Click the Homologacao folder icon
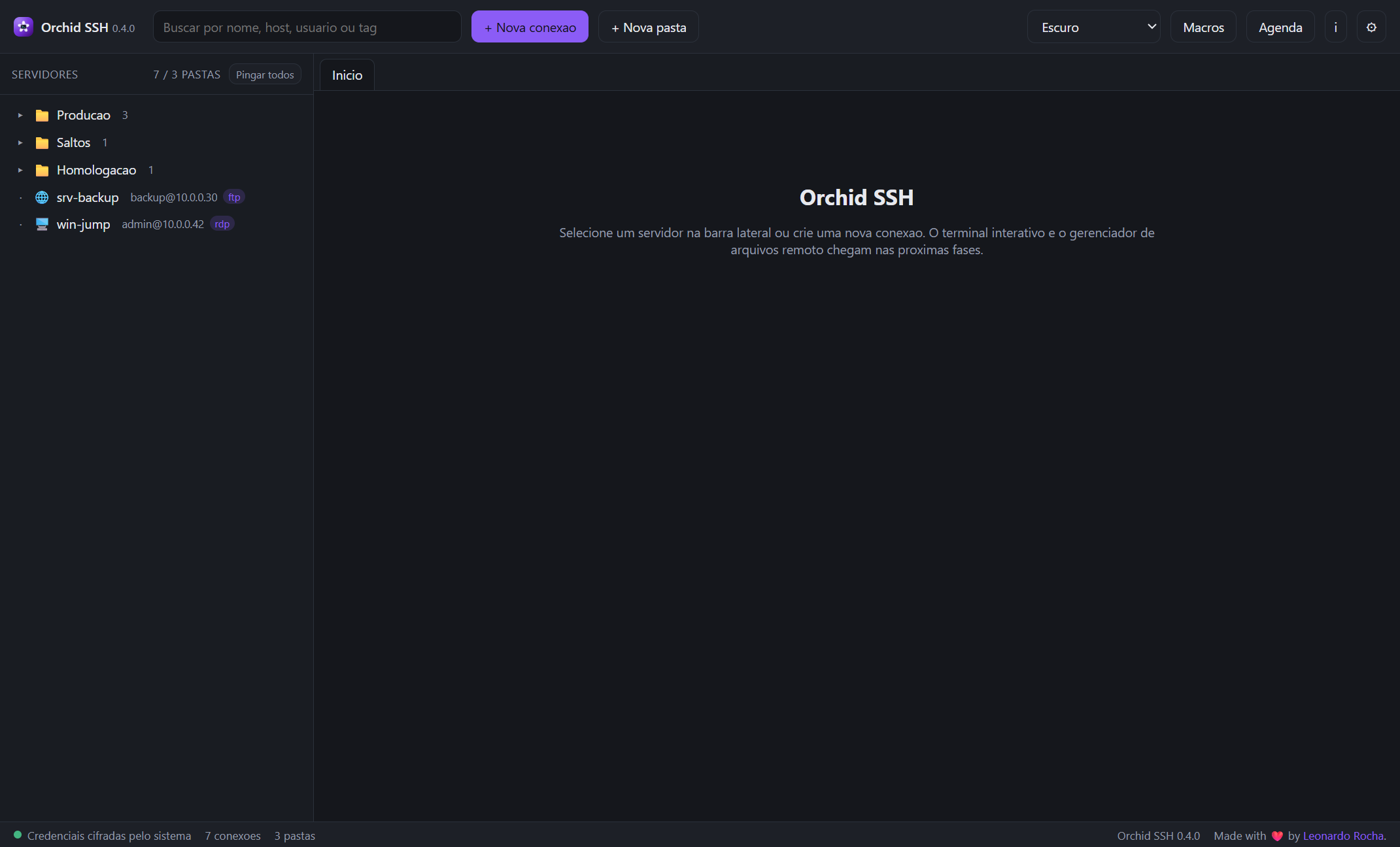The width and height of the screenshot is (1400, 847). [x=42, y=171]
